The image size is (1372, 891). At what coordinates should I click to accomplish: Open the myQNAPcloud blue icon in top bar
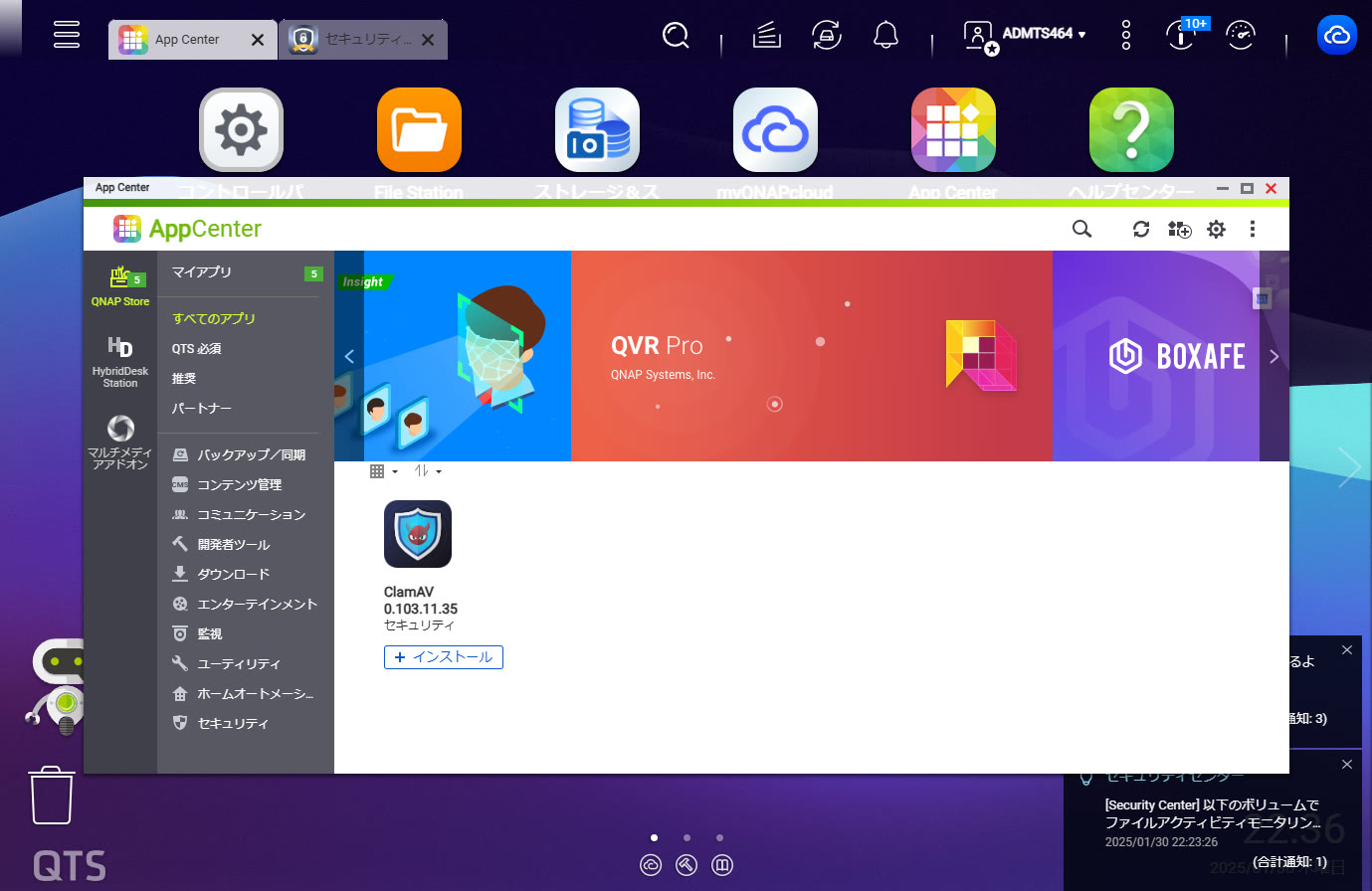pyautogui.click(x=1337, y=36)
